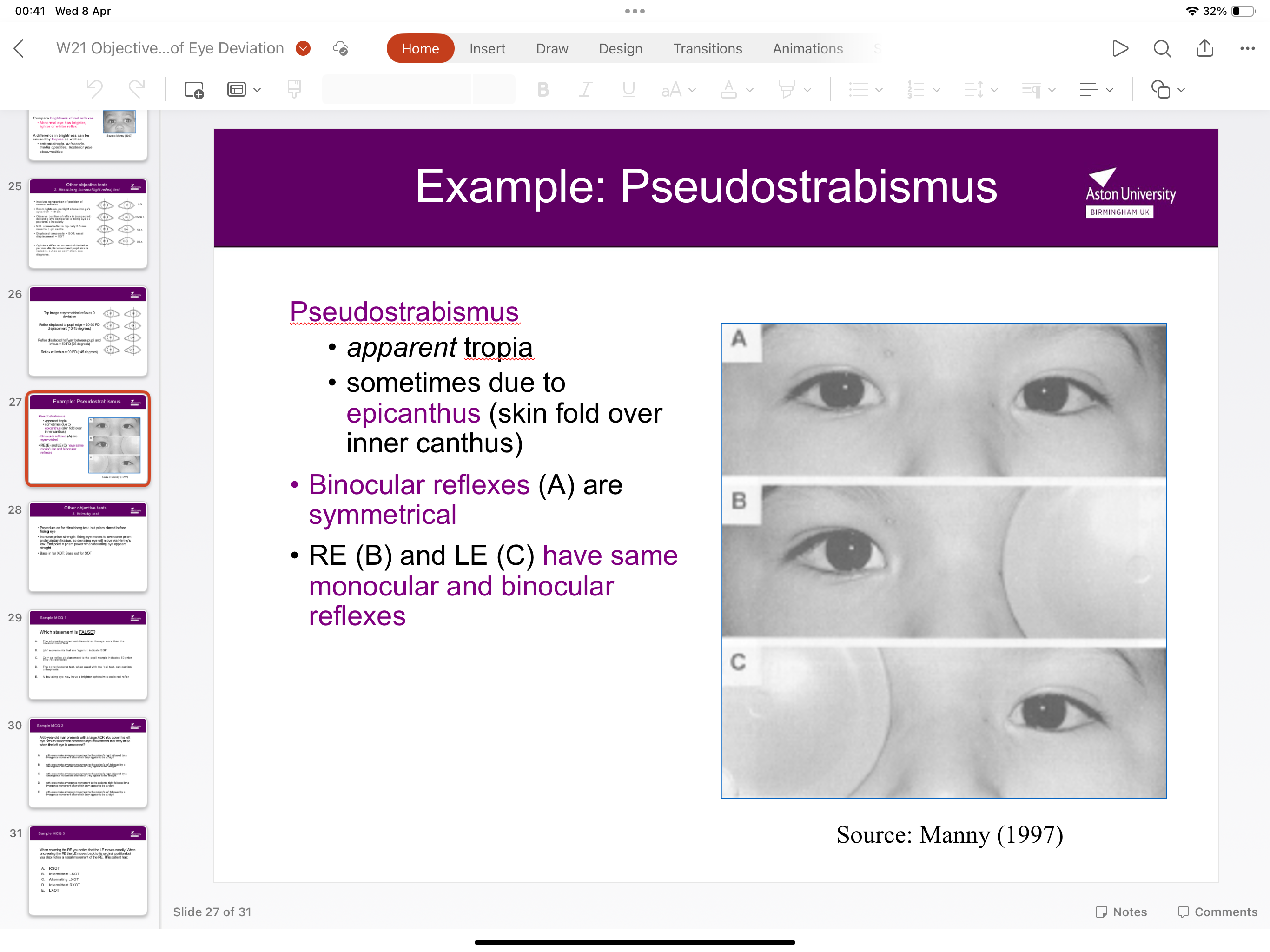Select slide 28 thumbnail
The height and width of the screenshot is (952, 1270).
pyautogui.click(x=88, y=547)
